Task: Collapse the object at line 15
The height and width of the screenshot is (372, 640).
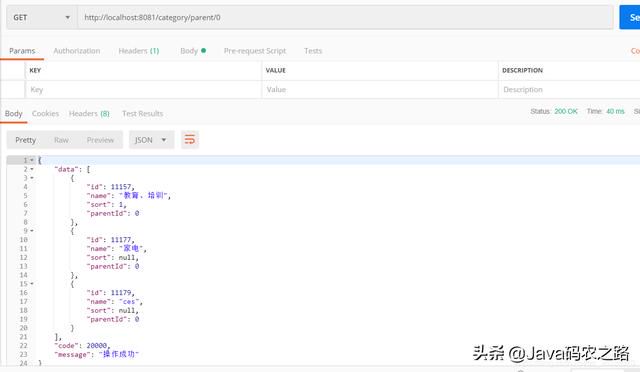Action: tap(32, 283)
